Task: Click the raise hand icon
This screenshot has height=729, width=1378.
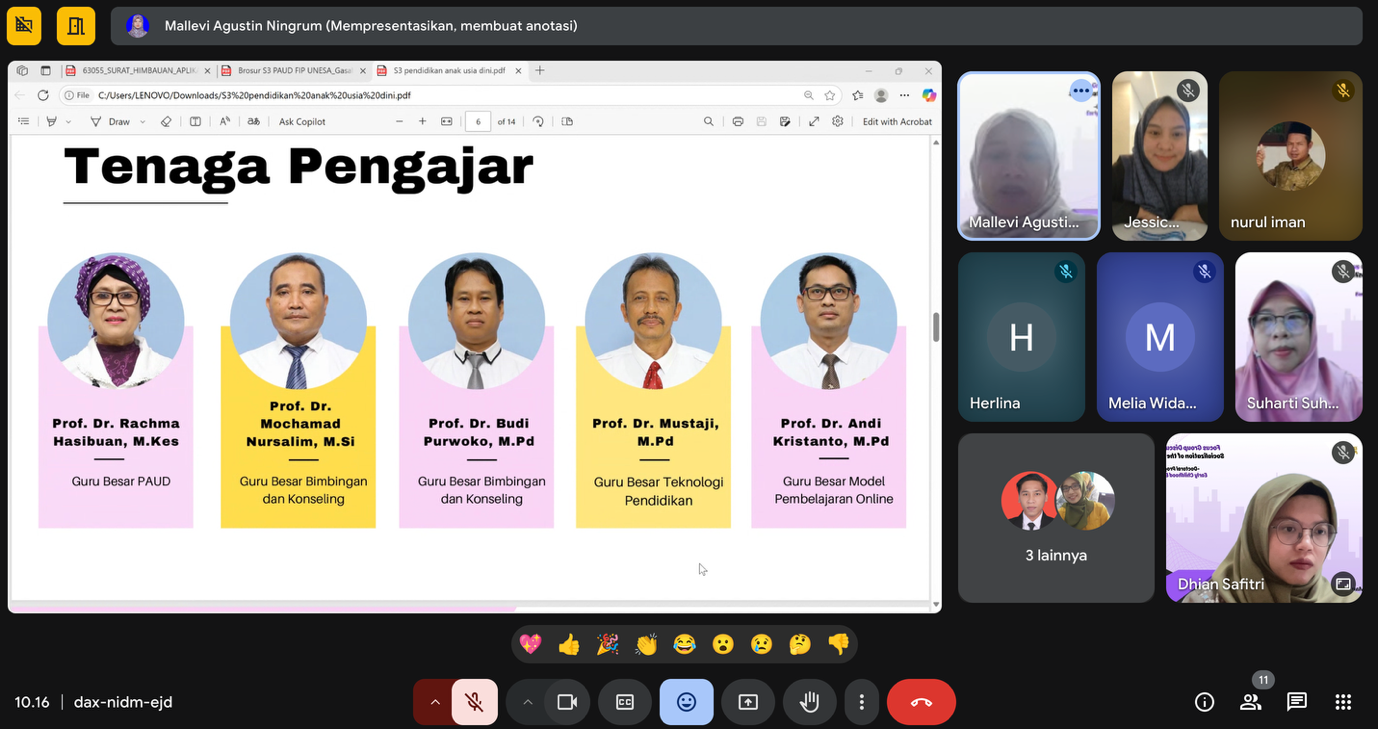Action: tap(809, 702)
